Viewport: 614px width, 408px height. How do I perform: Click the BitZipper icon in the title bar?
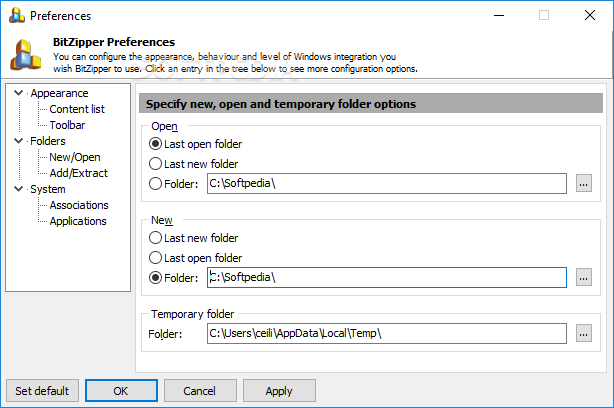(x=16, y=15)
